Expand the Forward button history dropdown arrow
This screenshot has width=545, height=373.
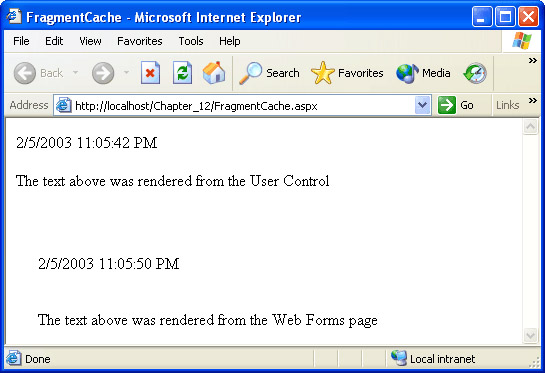pyautogui.click(x=127, y=73)
